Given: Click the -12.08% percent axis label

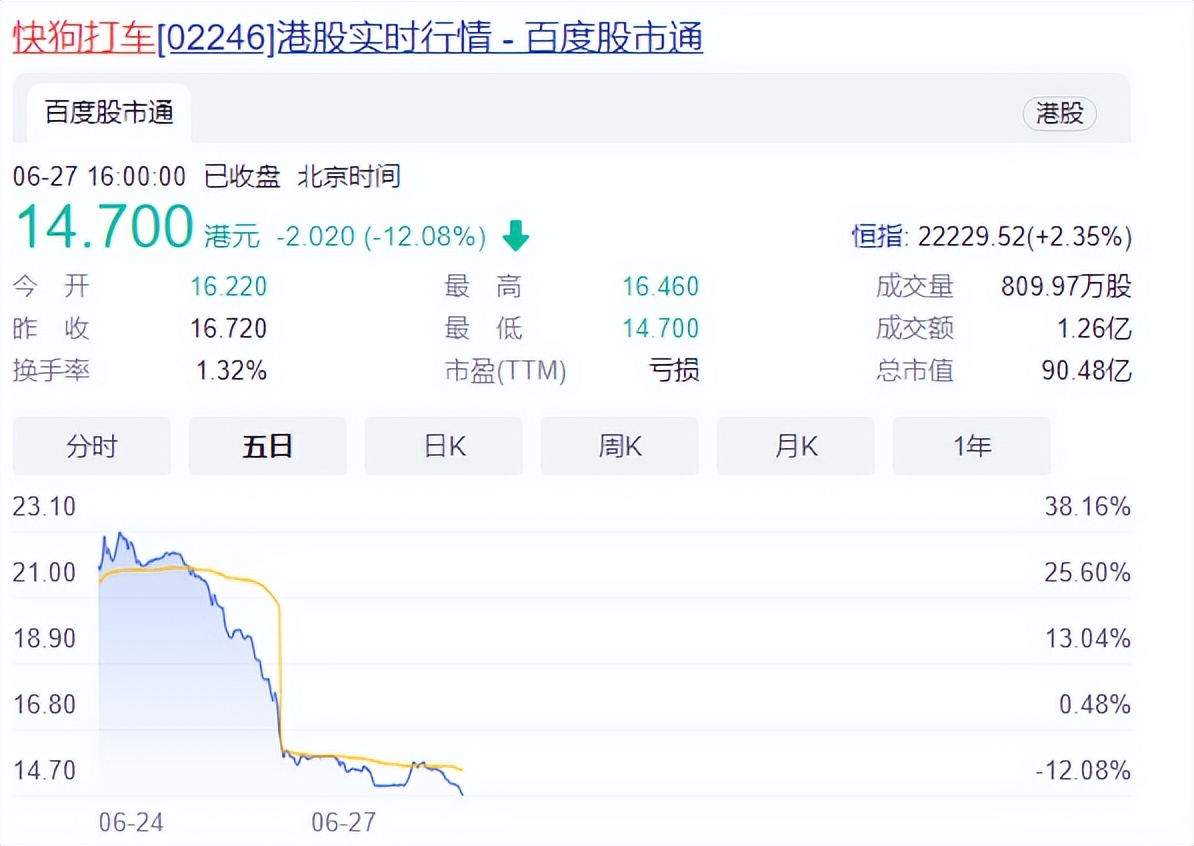Looking at the screenshot, I should 1084,771.
